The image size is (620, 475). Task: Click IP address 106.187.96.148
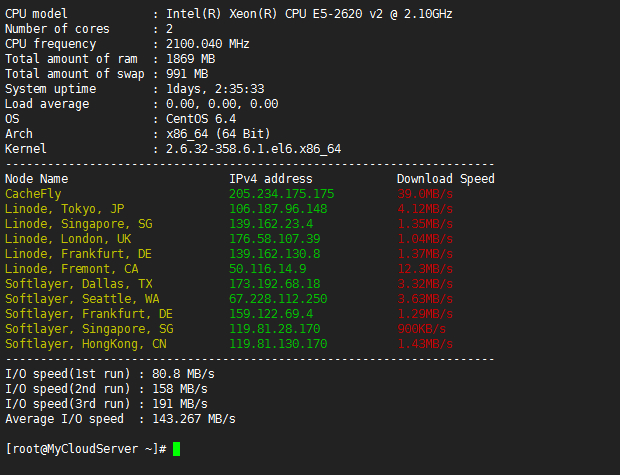278,209
